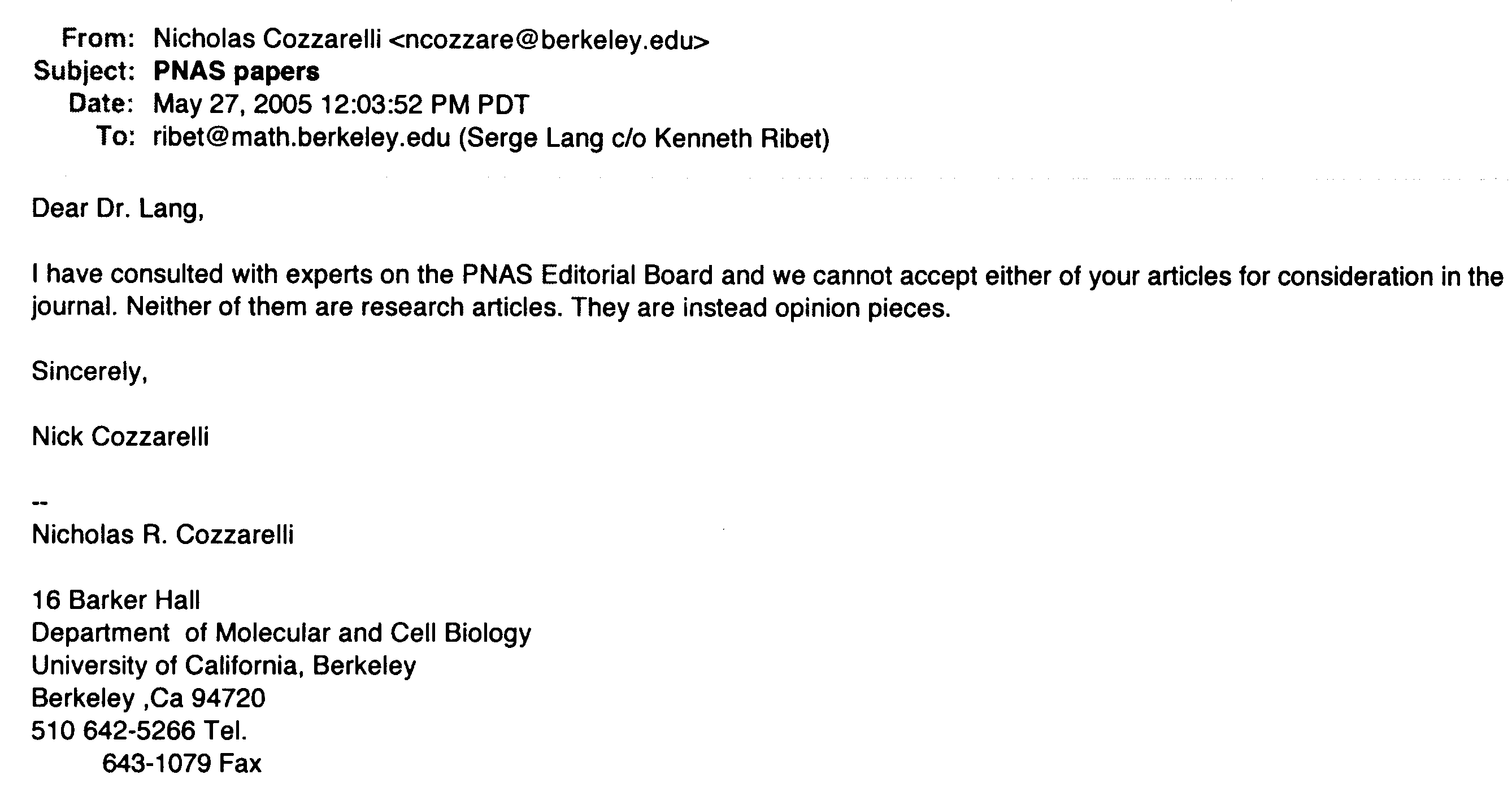1512x792 pixels.
Task: Click the fax number 643-1079
Action: pyautogui.click(x=157, y=763)
